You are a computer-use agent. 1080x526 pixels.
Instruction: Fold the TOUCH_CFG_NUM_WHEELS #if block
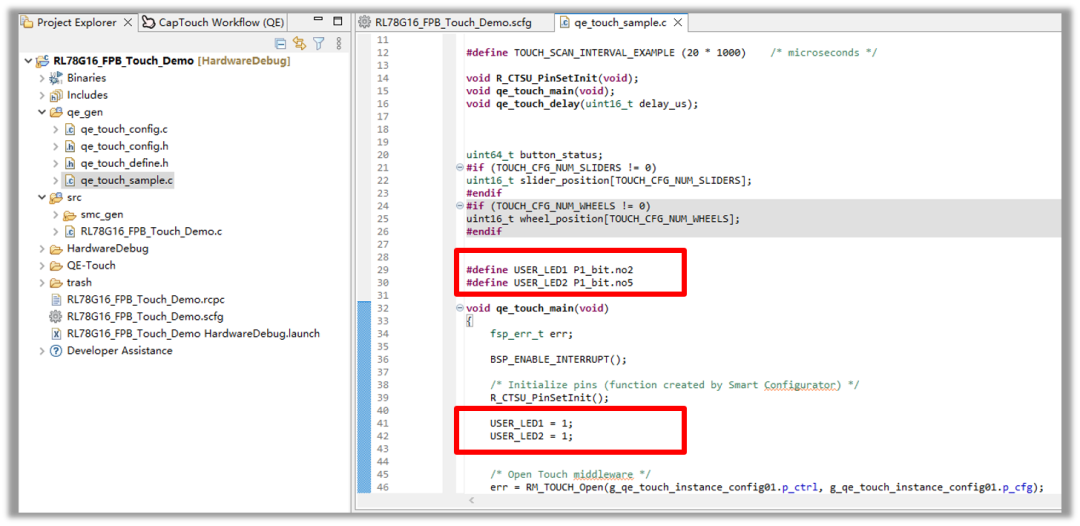pos(459,206)
